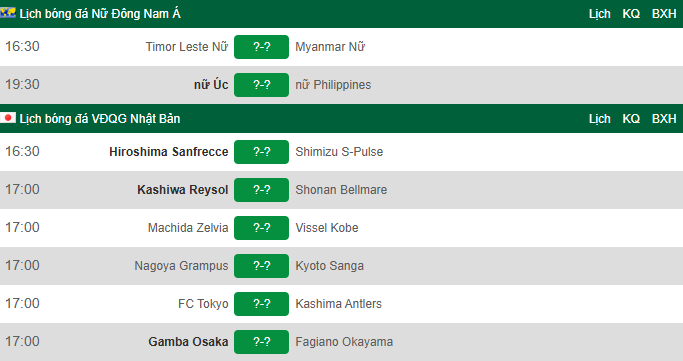
Task: Open the Machida Zelvia match score button
Action: (x=261, y=228)
